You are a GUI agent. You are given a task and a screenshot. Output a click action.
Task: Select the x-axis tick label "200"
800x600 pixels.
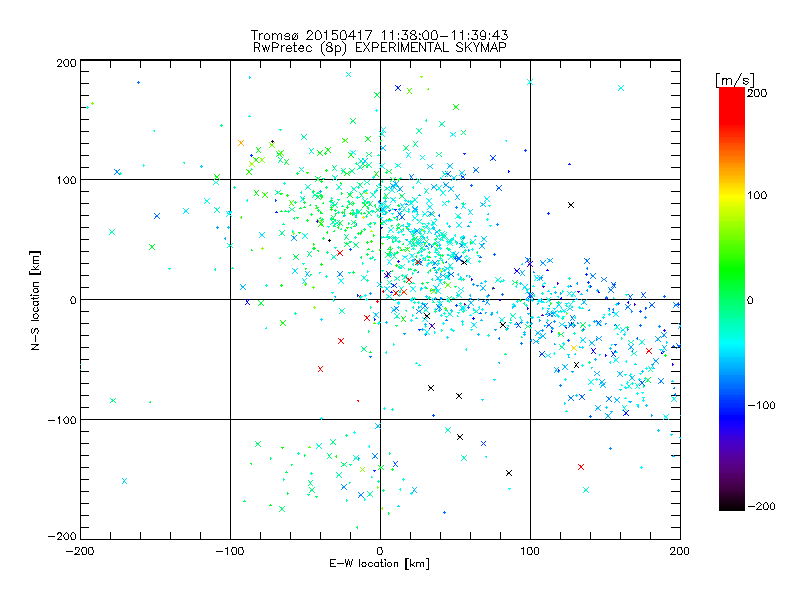coord(680,551)
